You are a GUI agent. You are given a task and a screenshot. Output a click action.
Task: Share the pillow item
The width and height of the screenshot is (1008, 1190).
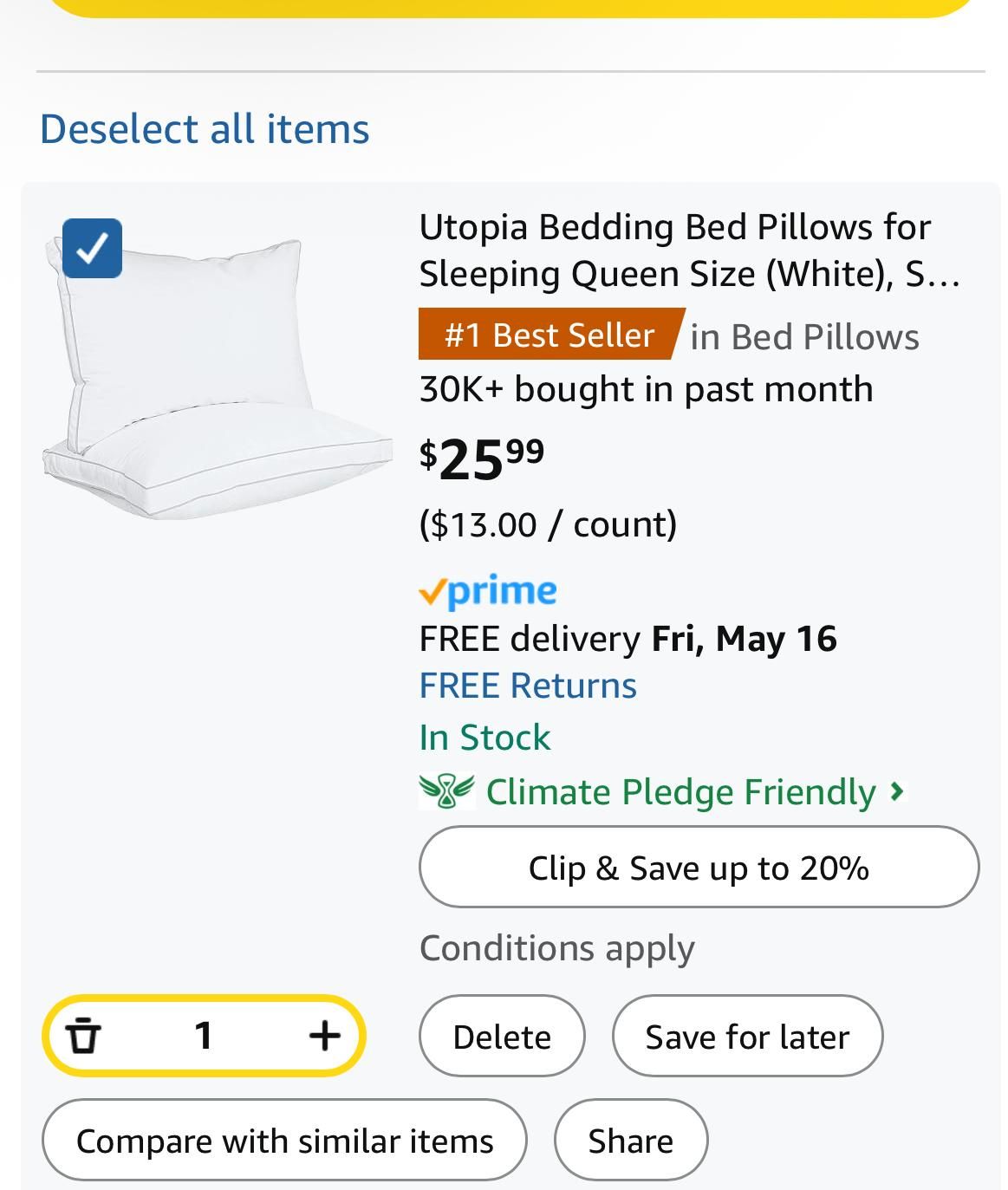630,1141
